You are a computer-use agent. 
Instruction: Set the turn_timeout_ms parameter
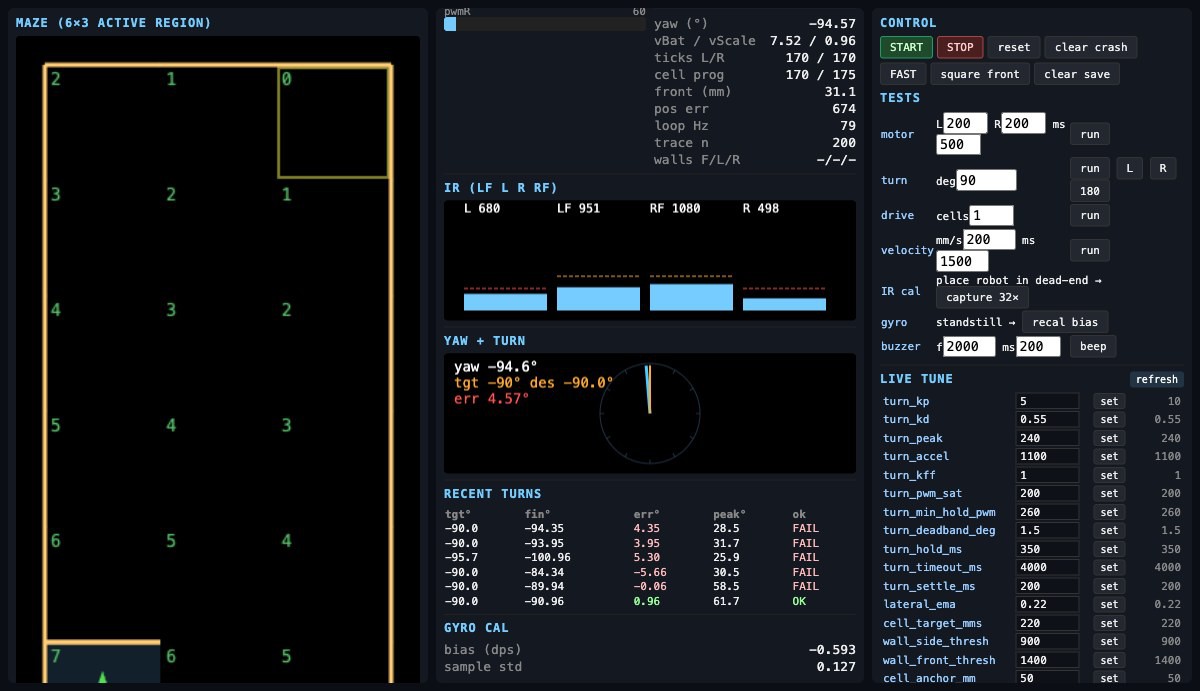pos(1109,567)
